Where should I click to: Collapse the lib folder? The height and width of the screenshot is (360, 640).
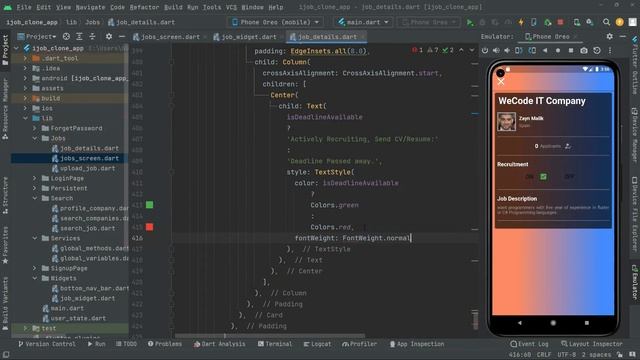[25, 118]
